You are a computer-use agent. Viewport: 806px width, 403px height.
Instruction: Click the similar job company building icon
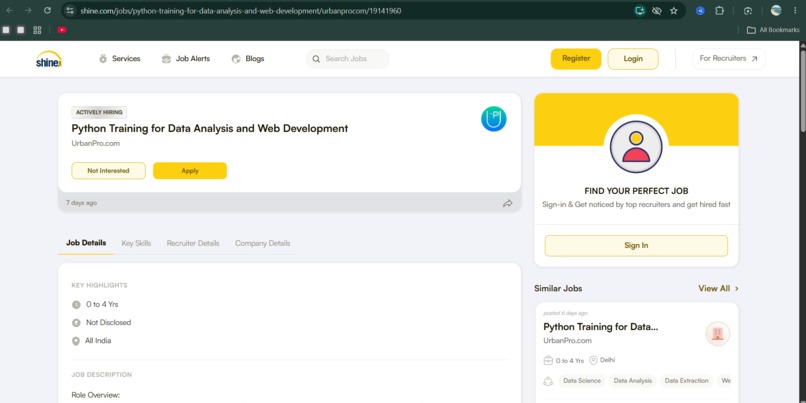coord(718,334)
